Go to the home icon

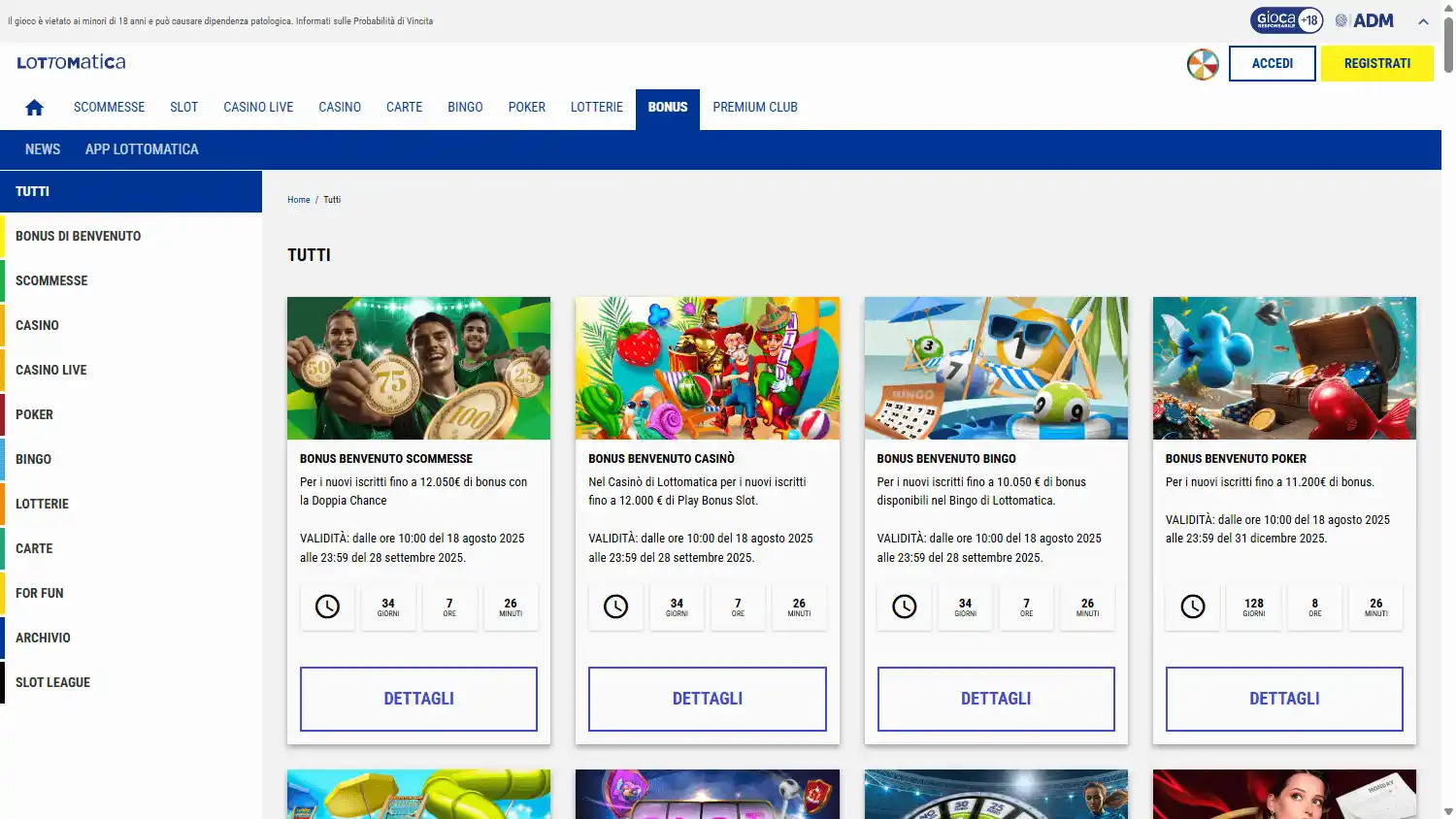pos(34,108)
